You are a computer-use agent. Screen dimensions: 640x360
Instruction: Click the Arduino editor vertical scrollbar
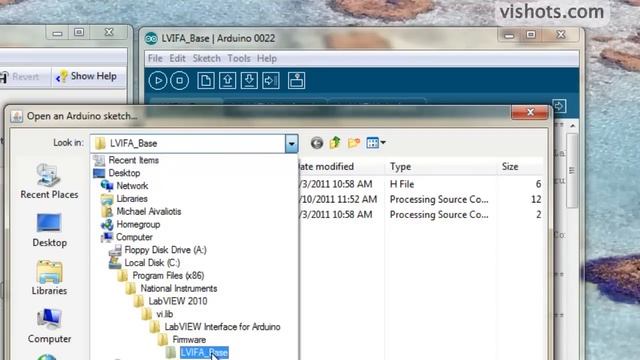pyautogui.click(x=572, y=171)
